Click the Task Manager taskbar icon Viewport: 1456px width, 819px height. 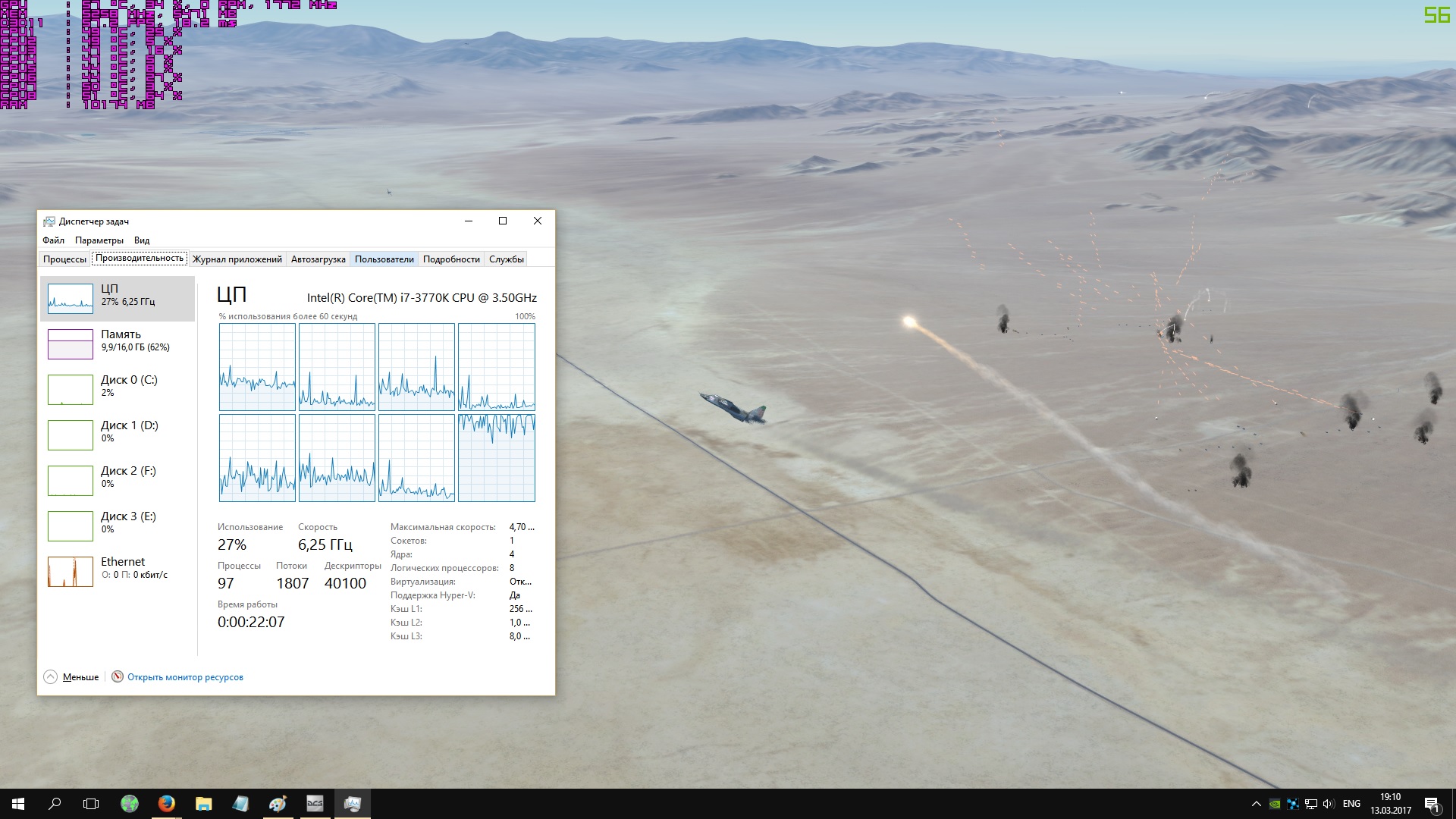coord(352,804)
